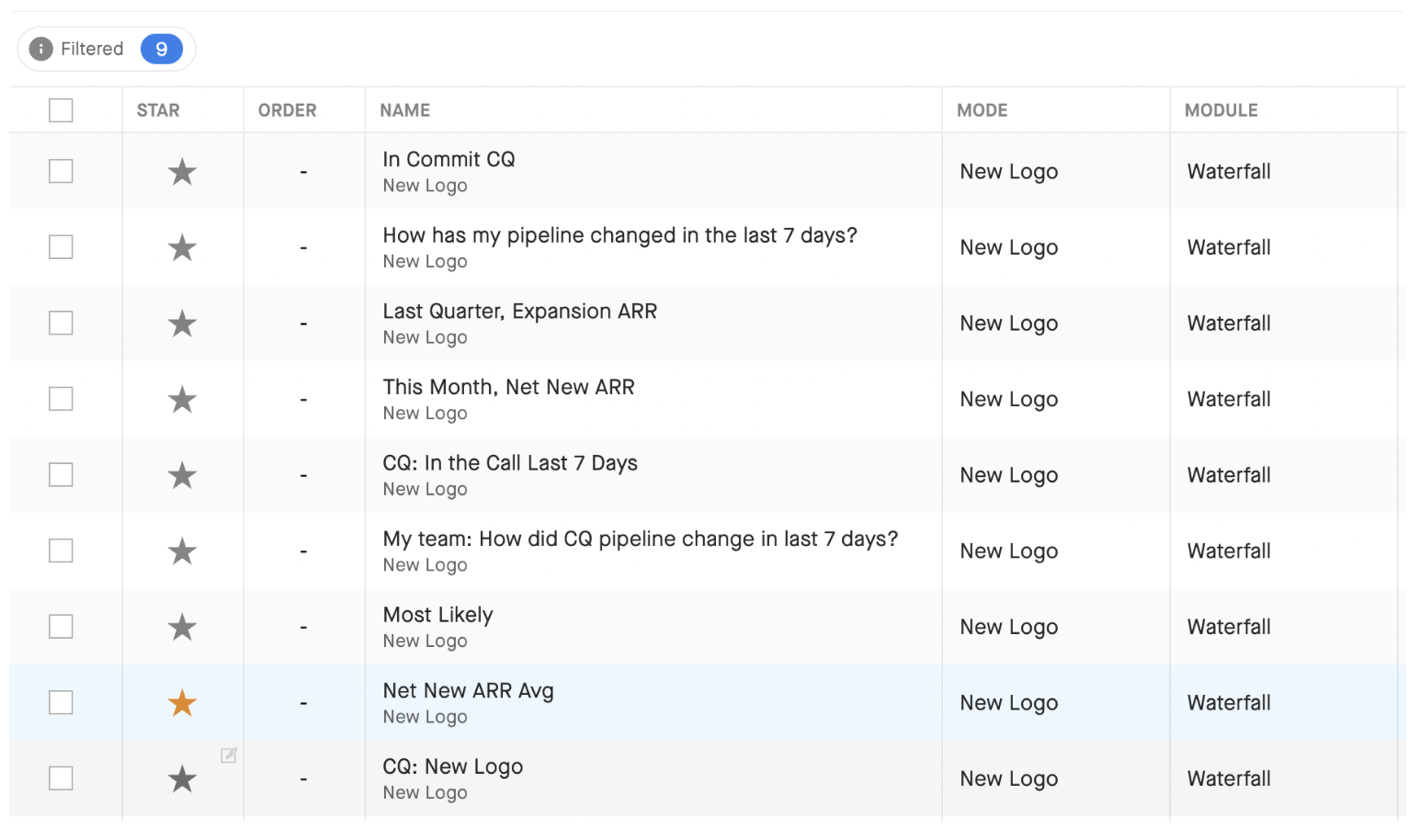Open the 'CQ: New Logo' view name

(x=452, y=766)
